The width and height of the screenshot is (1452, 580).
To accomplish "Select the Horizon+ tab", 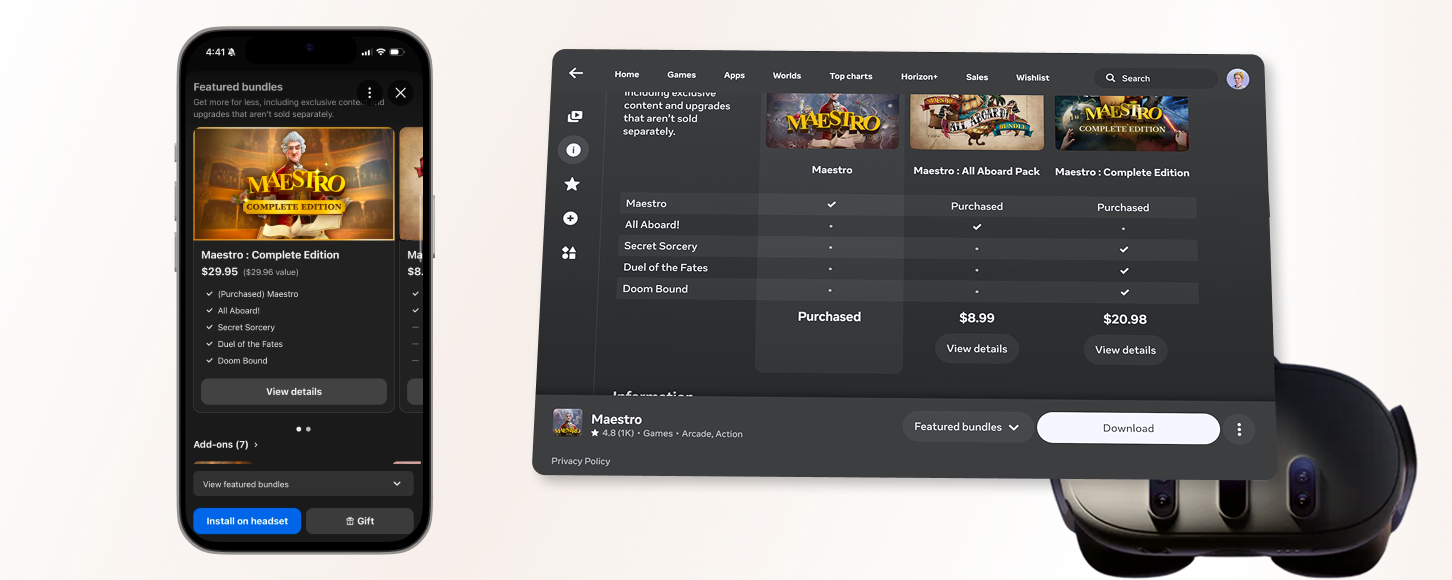I will tap(919, 77).
